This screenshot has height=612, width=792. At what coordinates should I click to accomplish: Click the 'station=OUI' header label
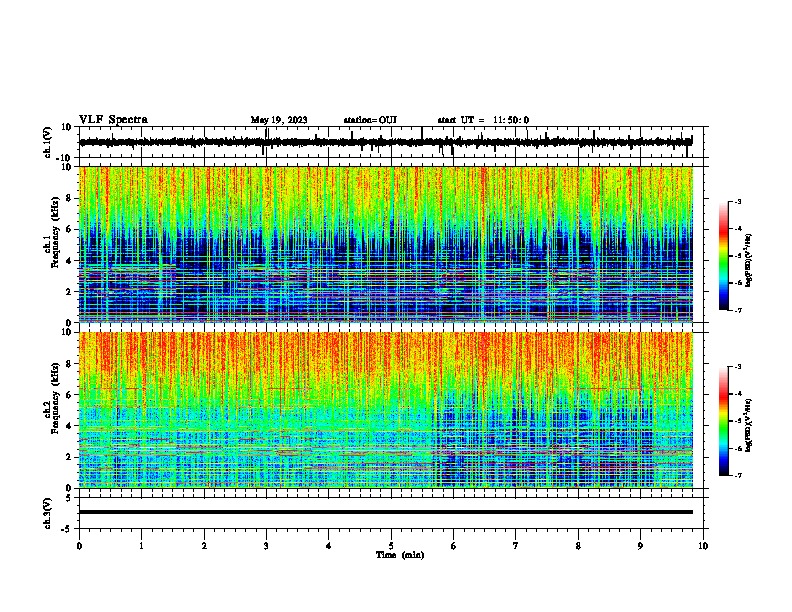[370, 120]
